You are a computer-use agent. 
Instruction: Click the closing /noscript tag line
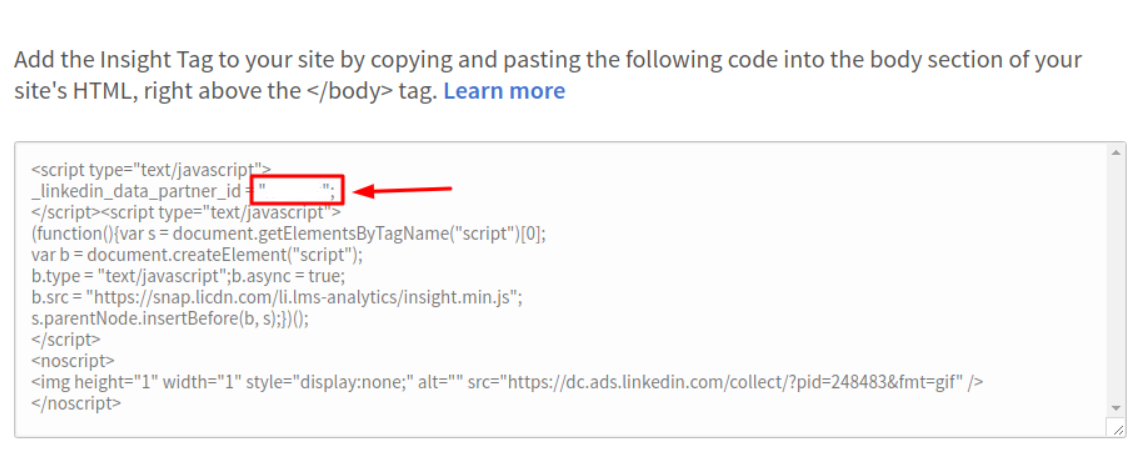(76, 403)
